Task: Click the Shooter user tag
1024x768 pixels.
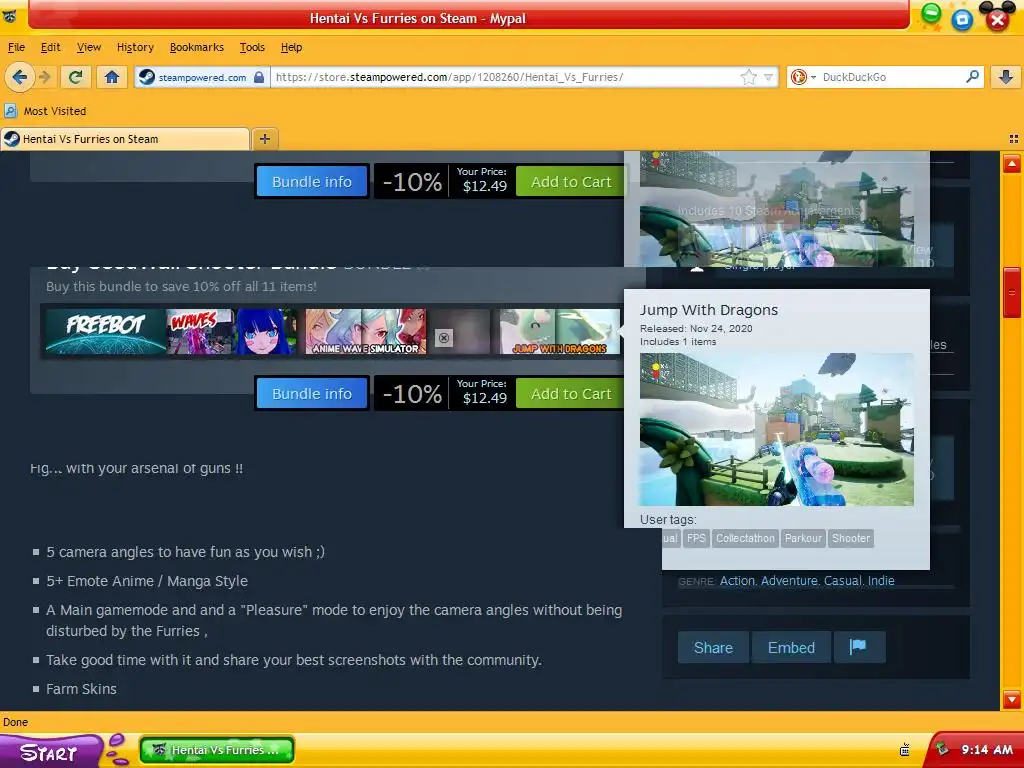Action: [x=851, y=538]
